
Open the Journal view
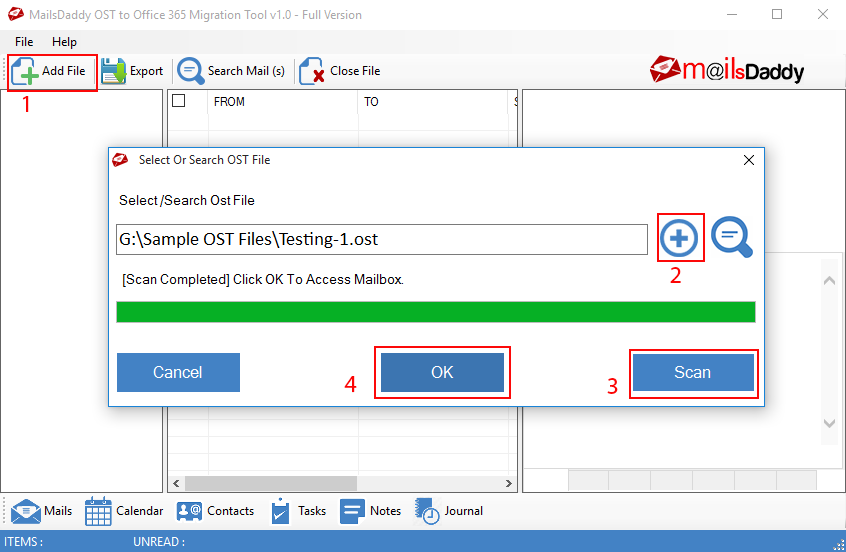(x=428, y=511)
